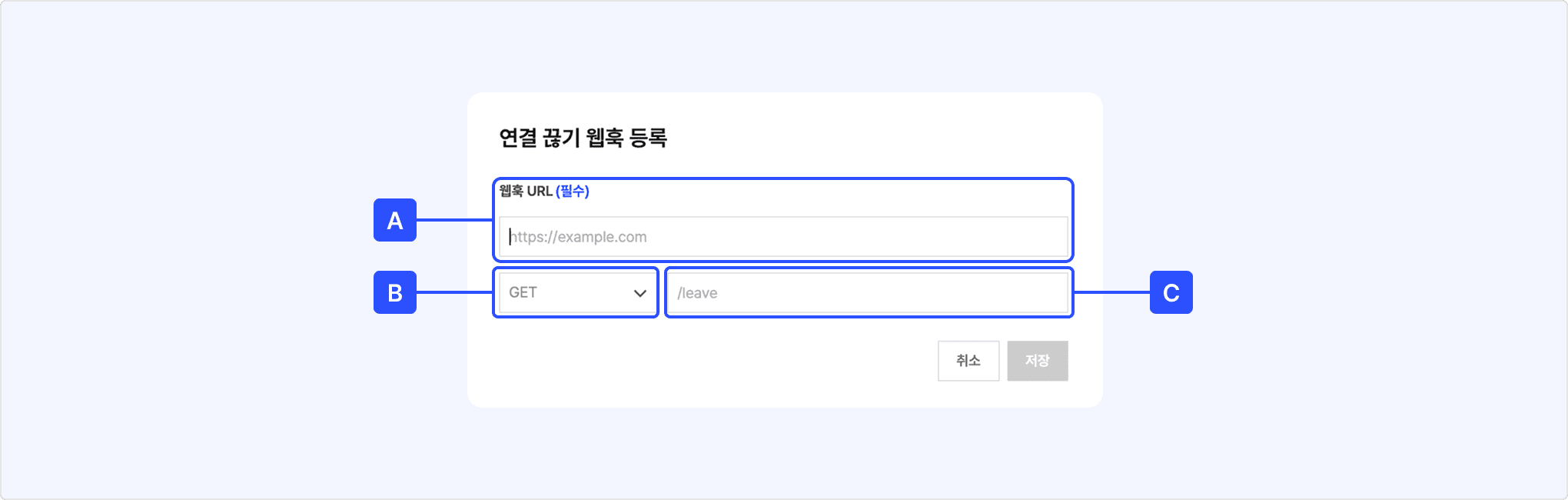Select the blue C annotation badge
Screen dimensions: 1568x500
[1171, 293]
